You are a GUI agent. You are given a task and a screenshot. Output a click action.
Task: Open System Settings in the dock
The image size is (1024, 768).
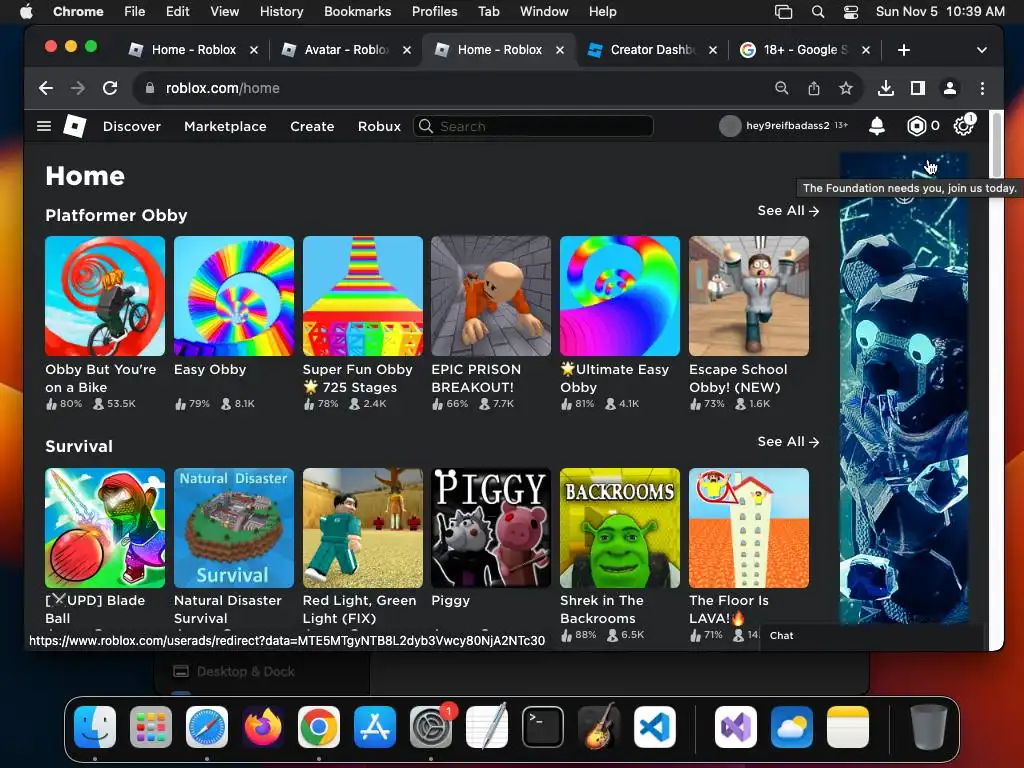tap(431, 727)
